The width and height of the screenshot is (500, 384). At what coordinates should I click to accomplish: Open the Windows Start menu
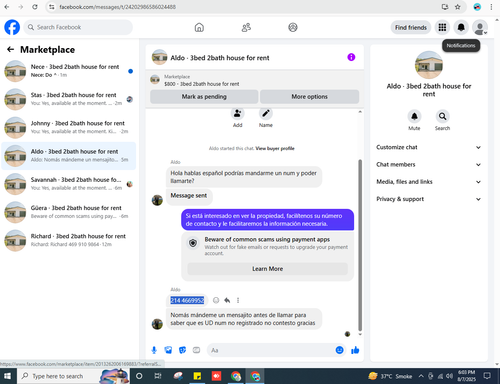pos(7,376)
